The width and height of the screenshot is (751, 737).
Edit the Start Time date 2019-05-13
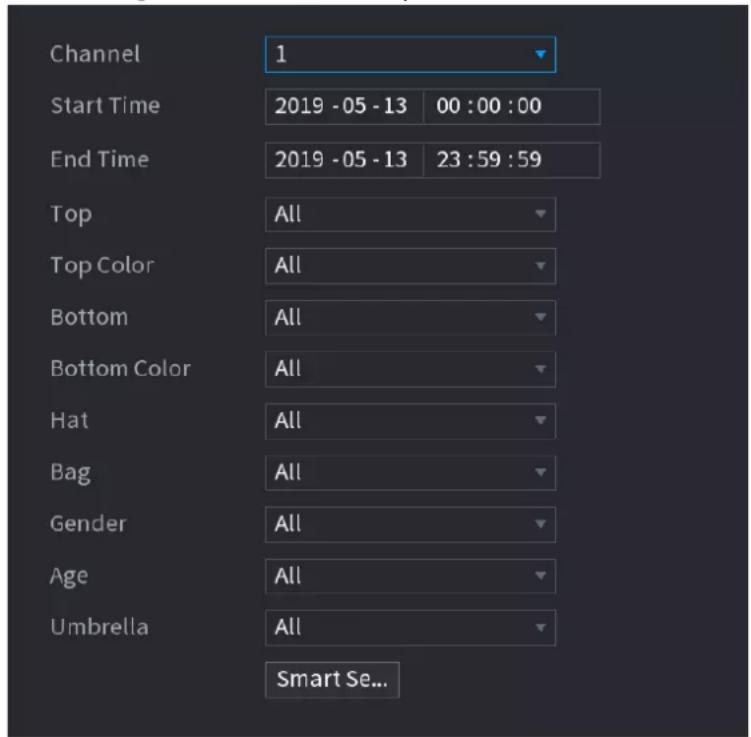[344, 106]
